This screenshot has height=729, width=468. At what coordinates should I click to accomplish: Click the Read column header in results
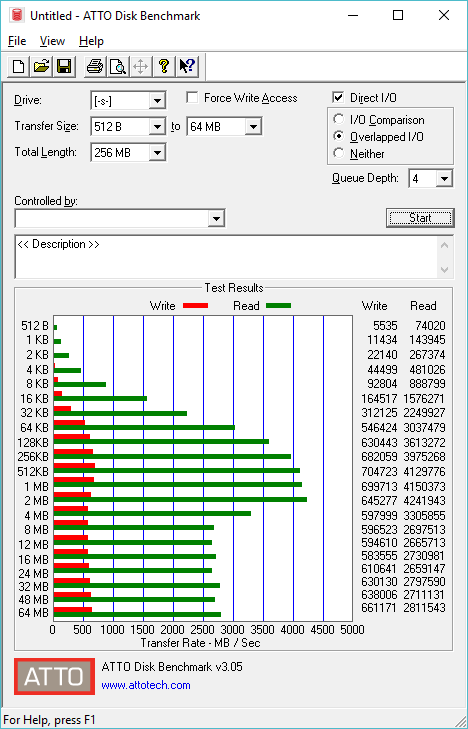click(423, 306)
